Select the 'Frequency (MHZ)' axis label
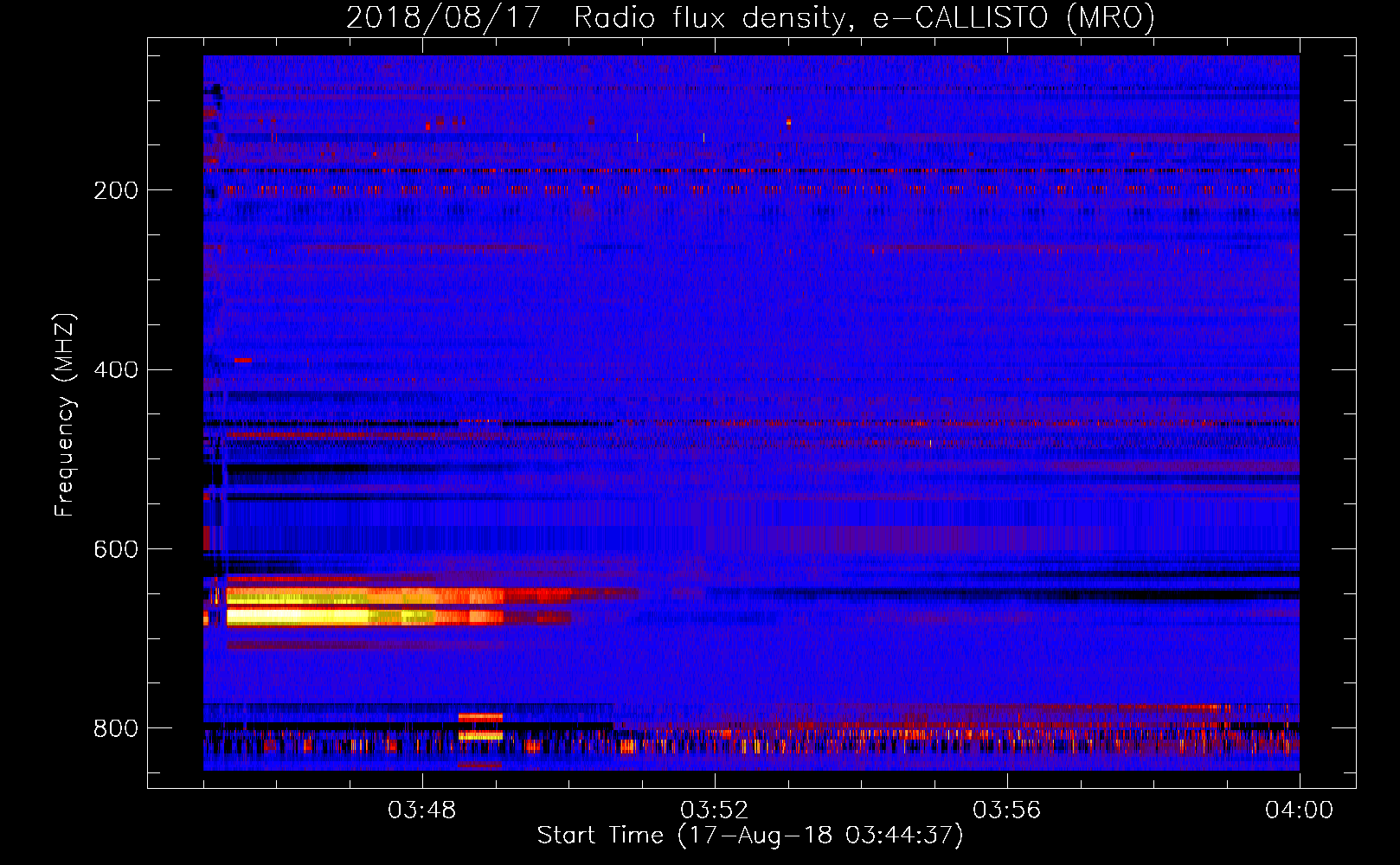Viewport: 1400px width, 865px height. pyautogui.click(x=65, y=415)
